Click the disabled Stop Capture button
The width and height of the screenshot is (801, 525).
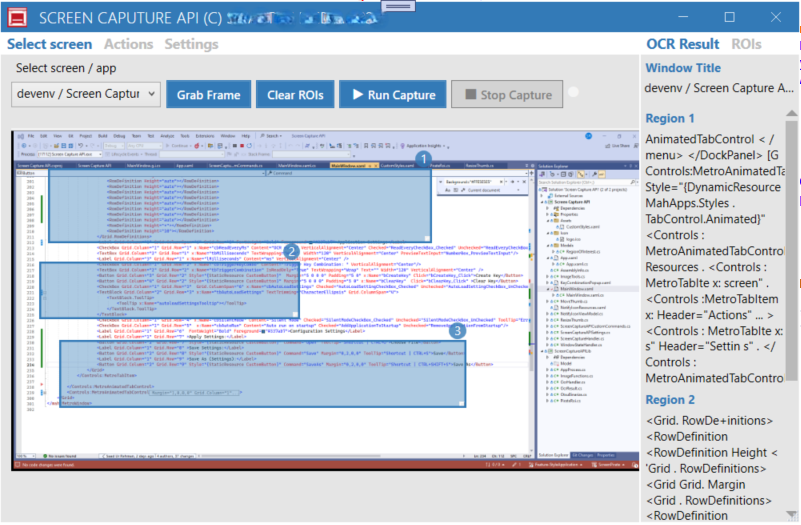507,94
